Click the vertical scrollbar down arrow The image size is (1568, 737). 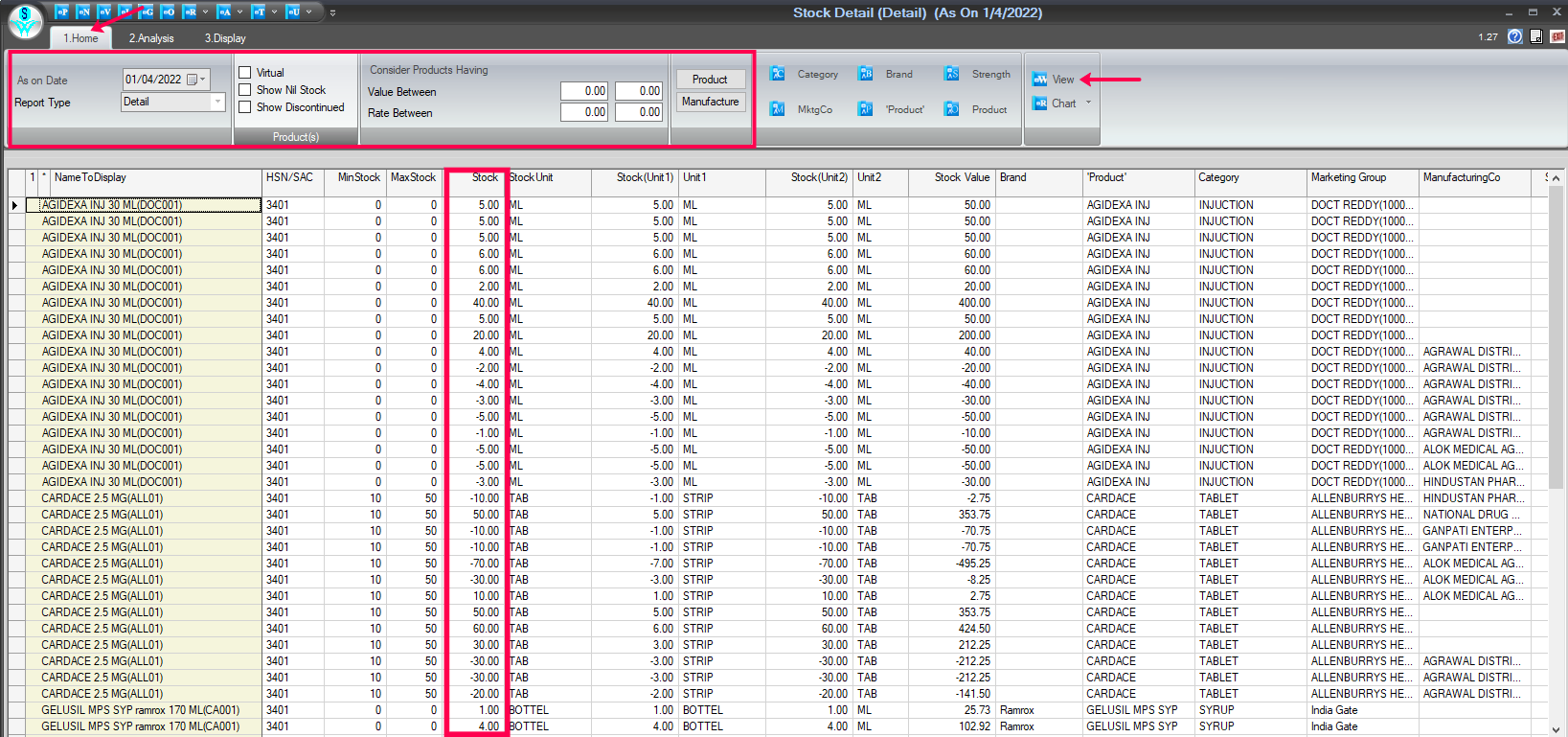(1556, 729)
